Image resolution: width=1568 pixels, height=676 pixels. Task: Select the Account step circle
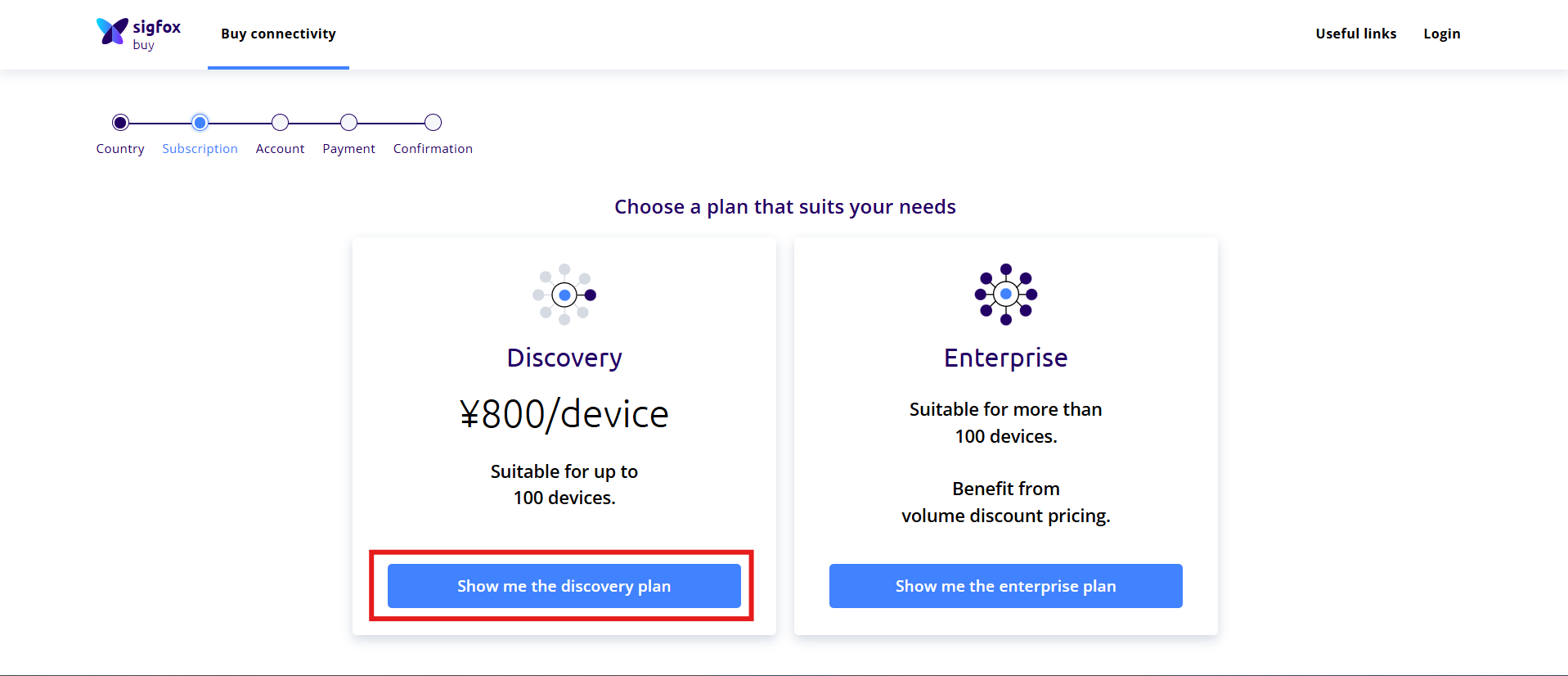tap(280, 123)
